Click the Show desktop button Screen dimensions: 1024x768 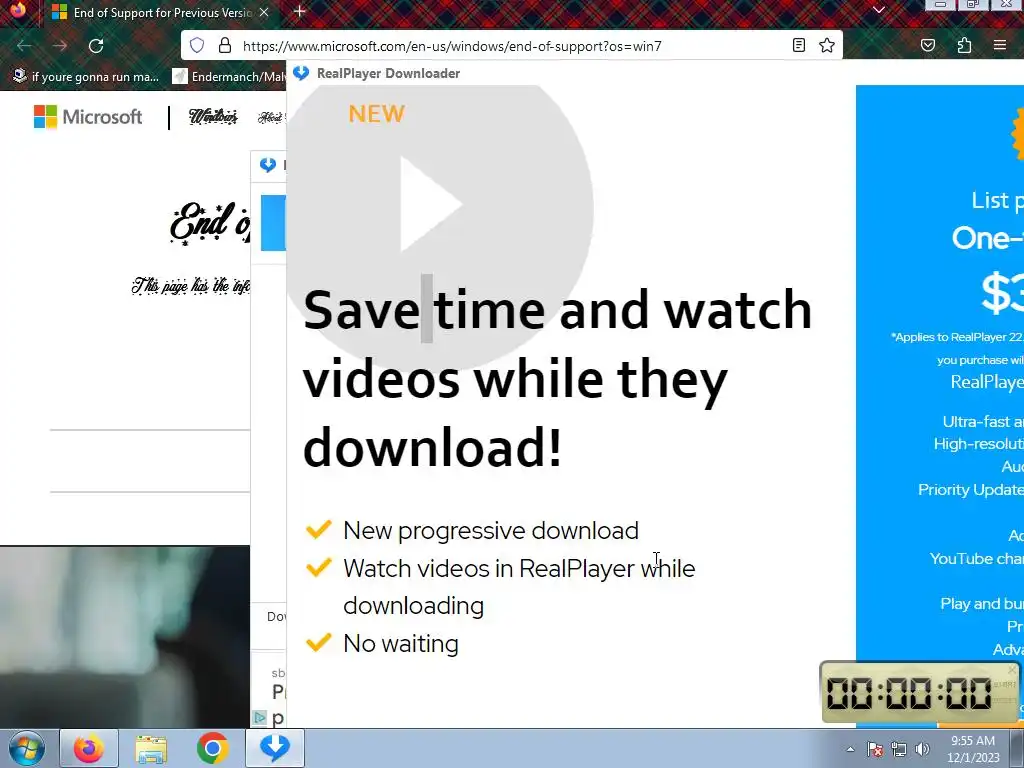1019,748
